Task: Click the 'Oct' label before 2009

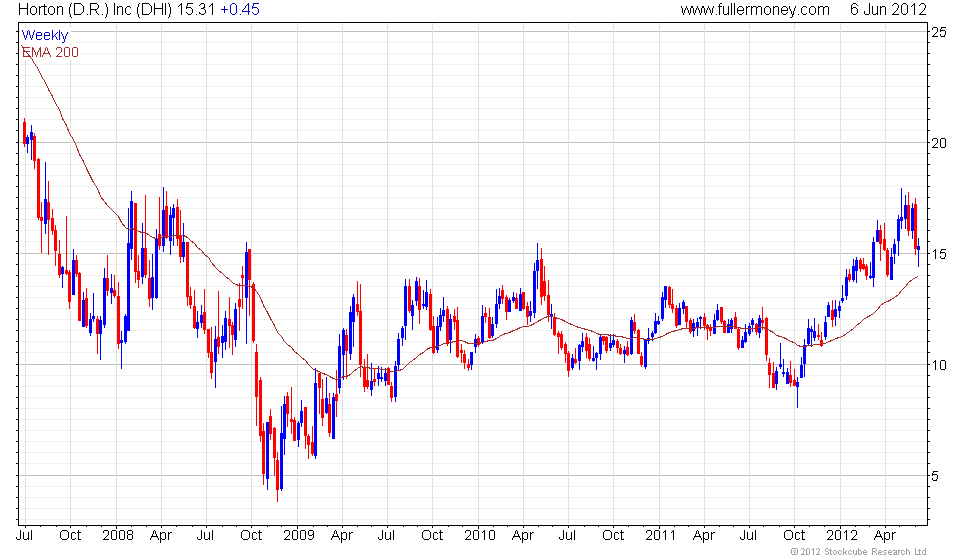Action: (251, 536)
